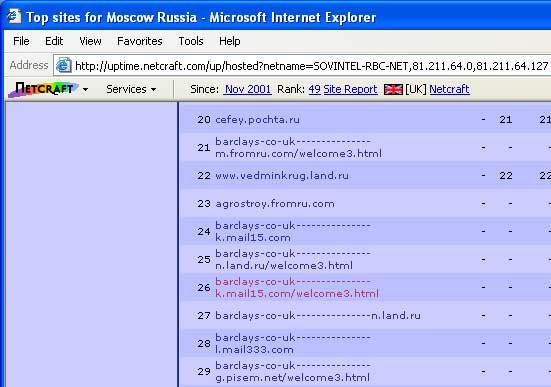Screen dimensions: 551x387
Task: Click the Since label in toolbar
Action: [205, 89]
